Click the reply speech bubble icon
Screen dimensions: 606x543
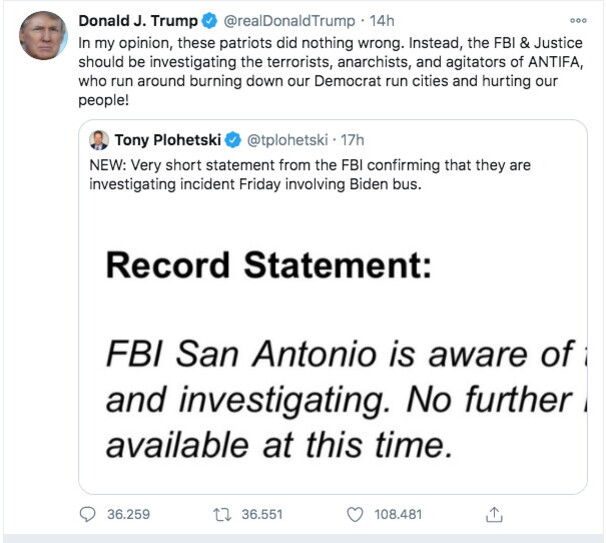87,514
